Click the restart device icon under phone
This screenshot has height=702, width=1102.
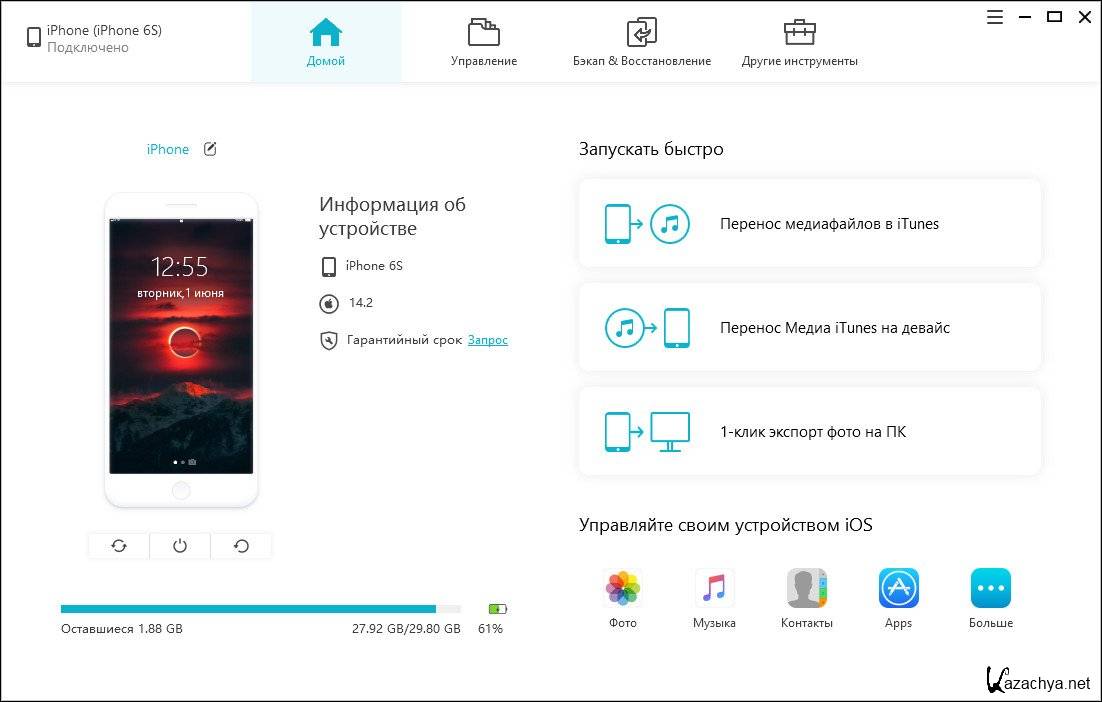[241, 546]
